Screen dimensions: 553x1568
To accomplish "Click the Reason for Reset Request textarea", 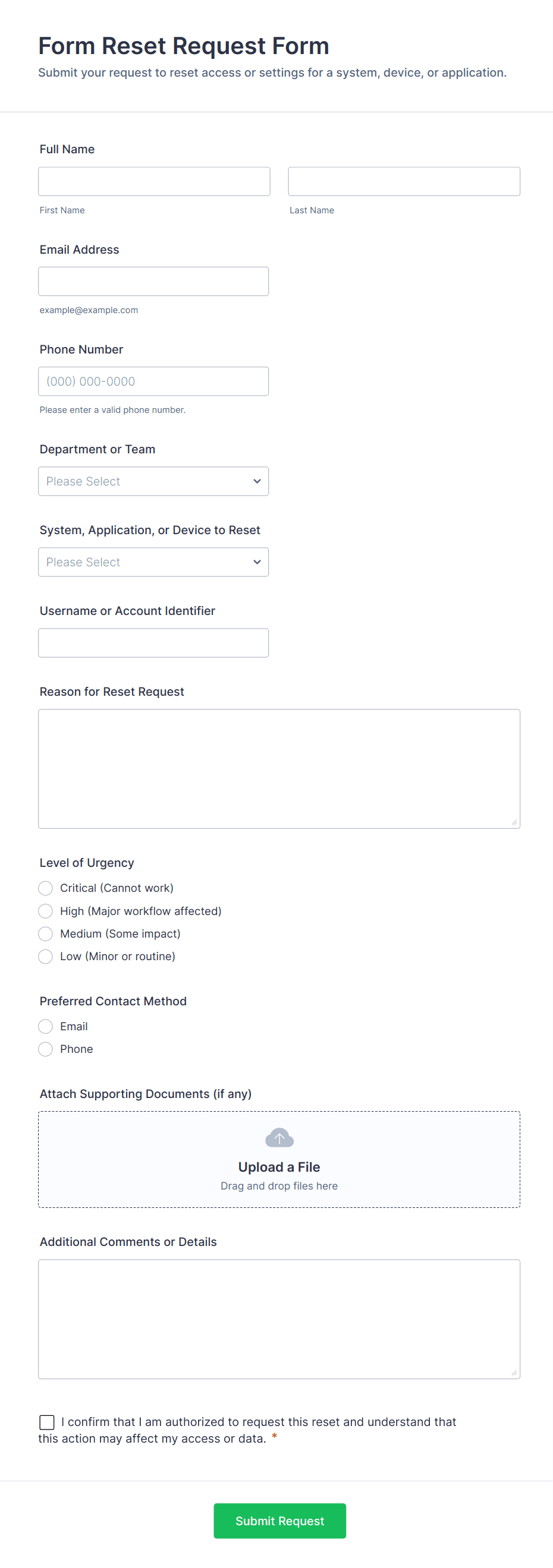I will click(279, 768).
